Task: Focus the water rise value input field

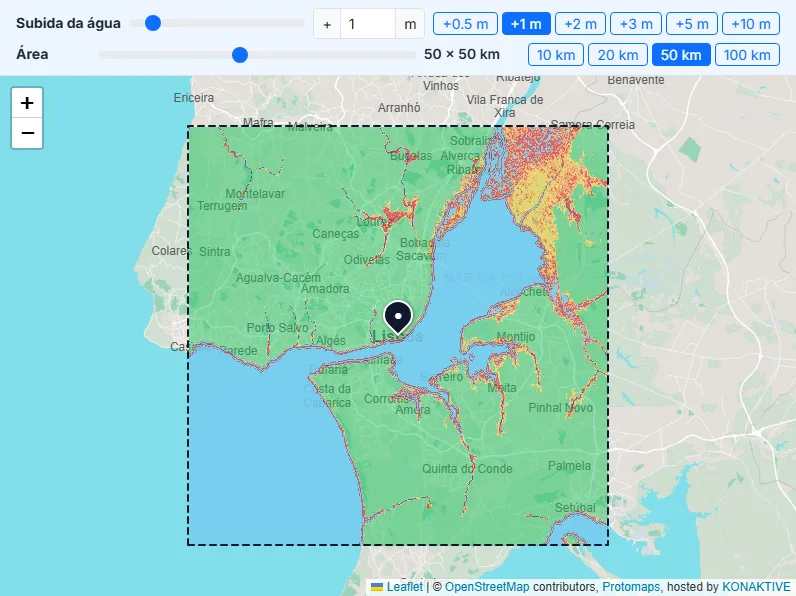Action: 368,24
